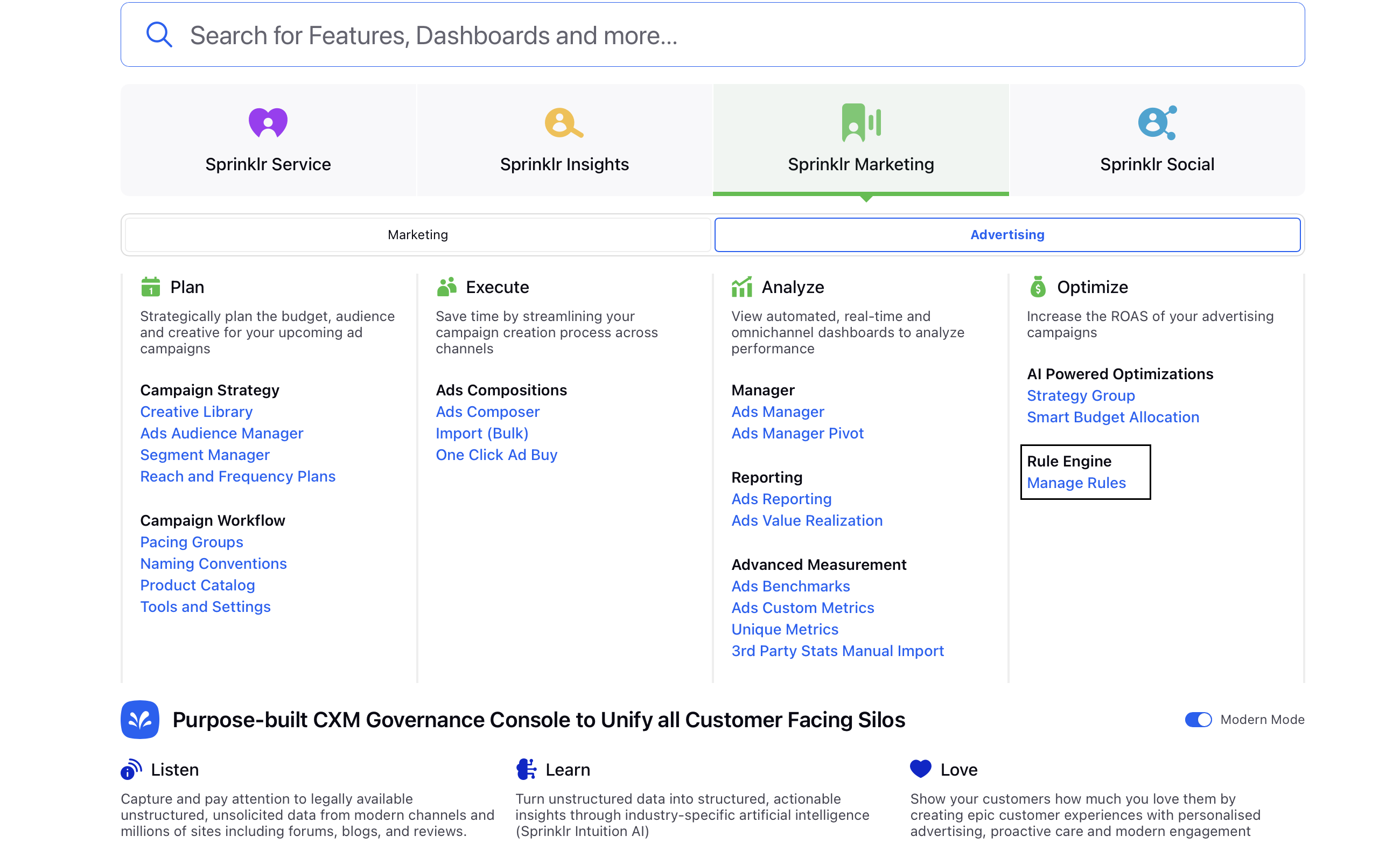Viewport: 1400px width, 857px height.
Task: Open Strategy Group link
Action: pos(1081,395)
